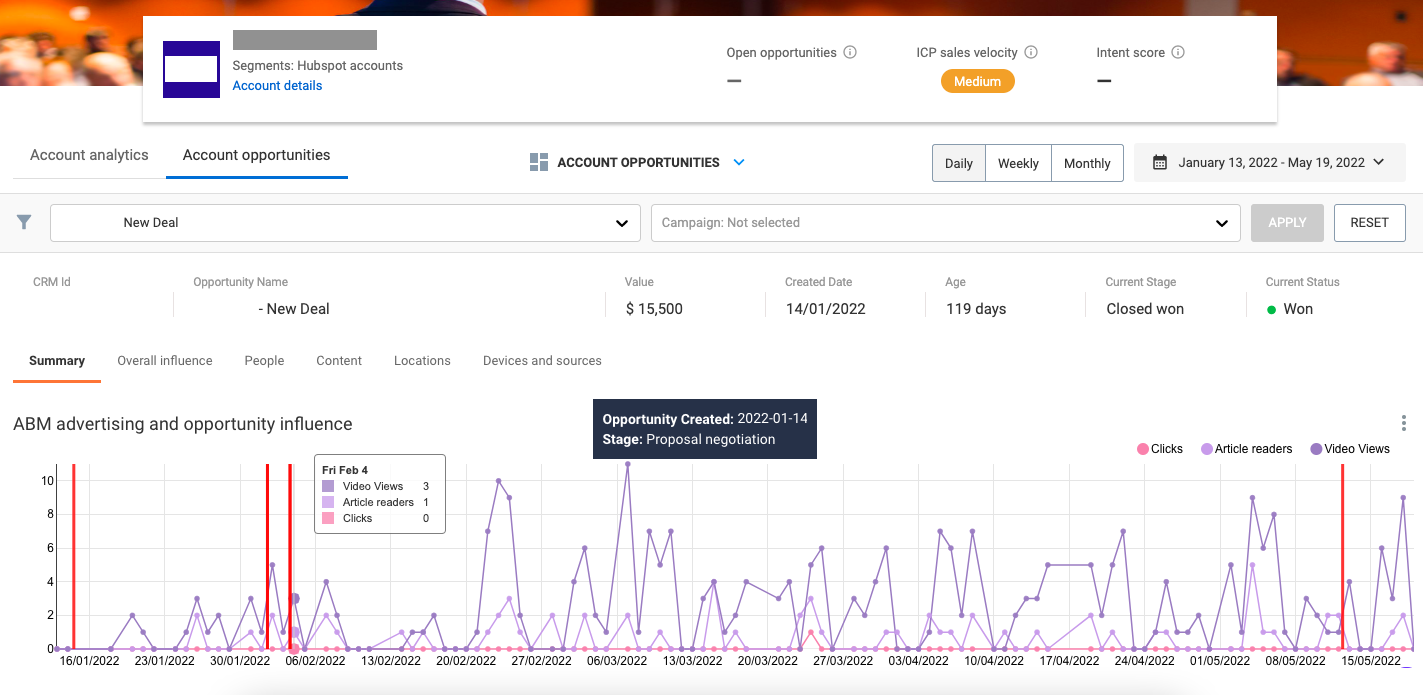Open the Summary sub-tab
This screenshot has height=695, width=1423.
[57, 361]
